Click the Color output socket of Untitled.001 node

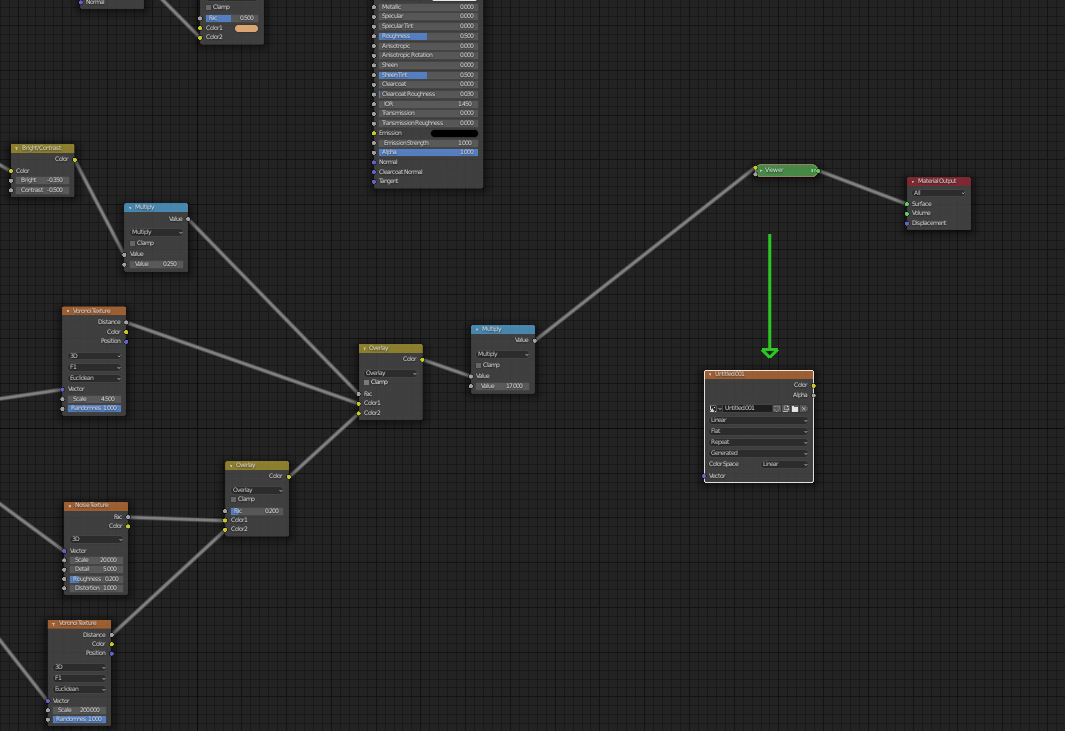click(814, 385)
